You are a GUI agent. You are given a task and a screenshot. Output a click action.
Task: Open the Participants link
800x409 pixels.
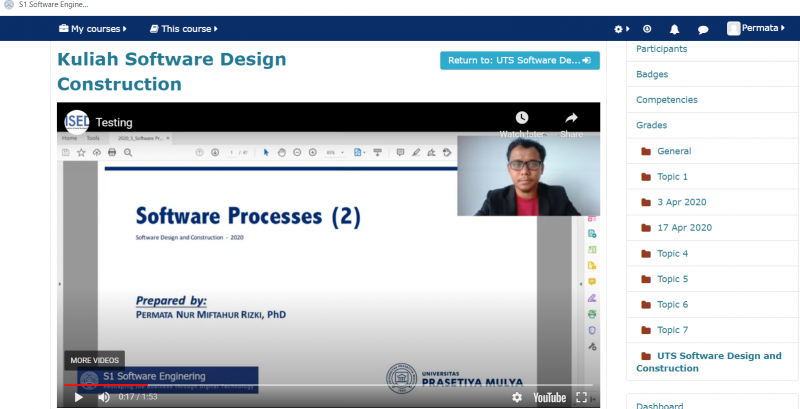pyautogui.click(x=661, y=49)
